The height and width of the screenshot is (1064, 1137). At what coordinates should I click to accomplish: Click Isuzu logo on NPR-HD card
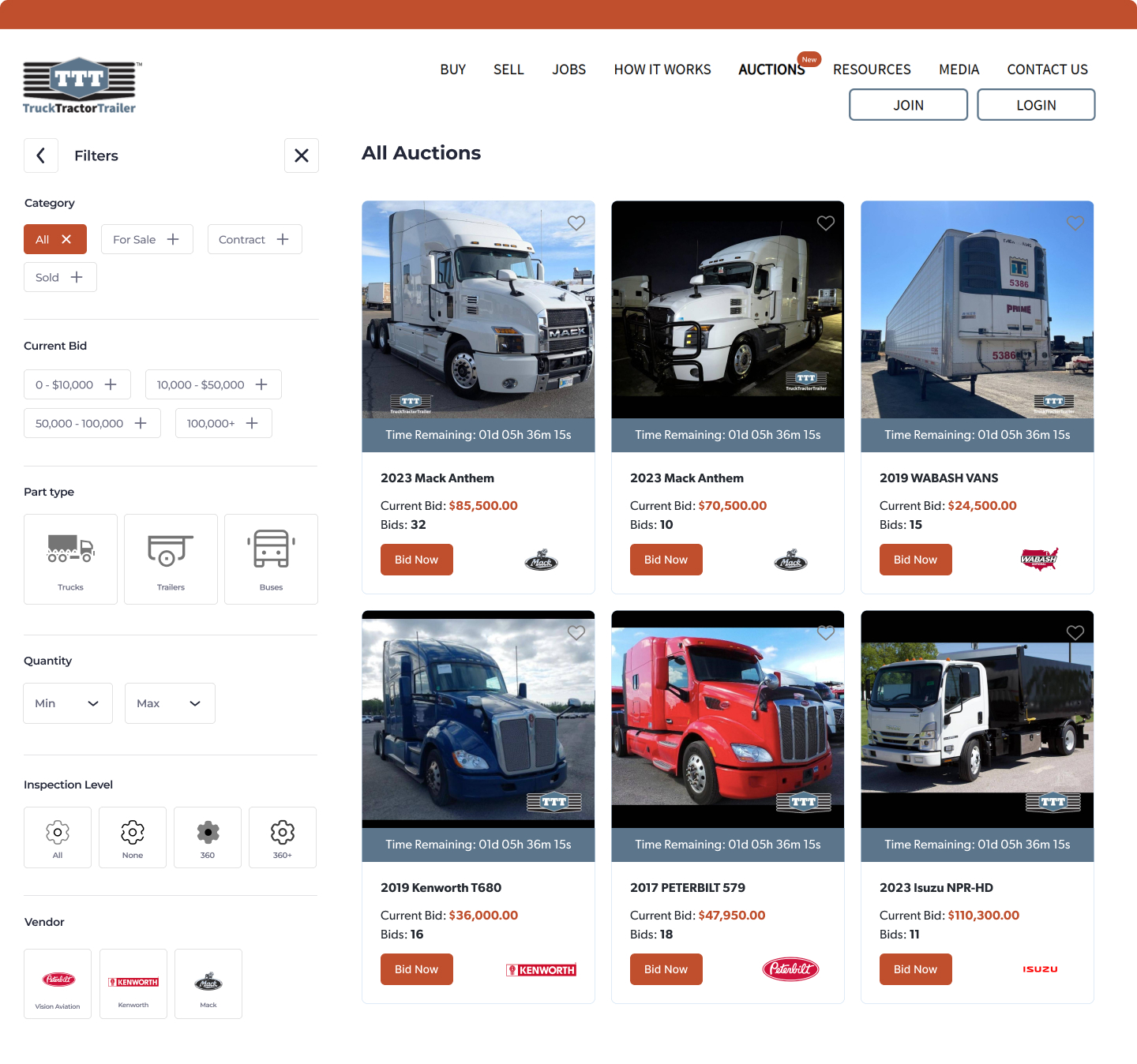[1040, 969]
